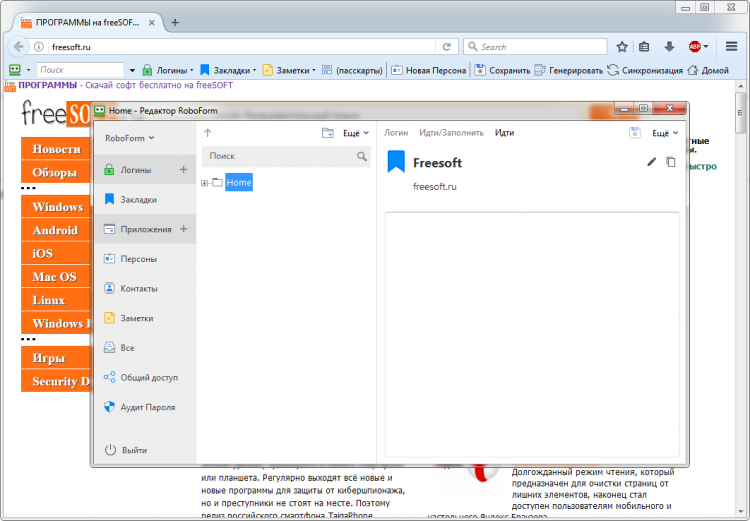Click Выйти to log out
Image resolution: width=750 pixels, height=521 pixels.
[x=126, y=450]
